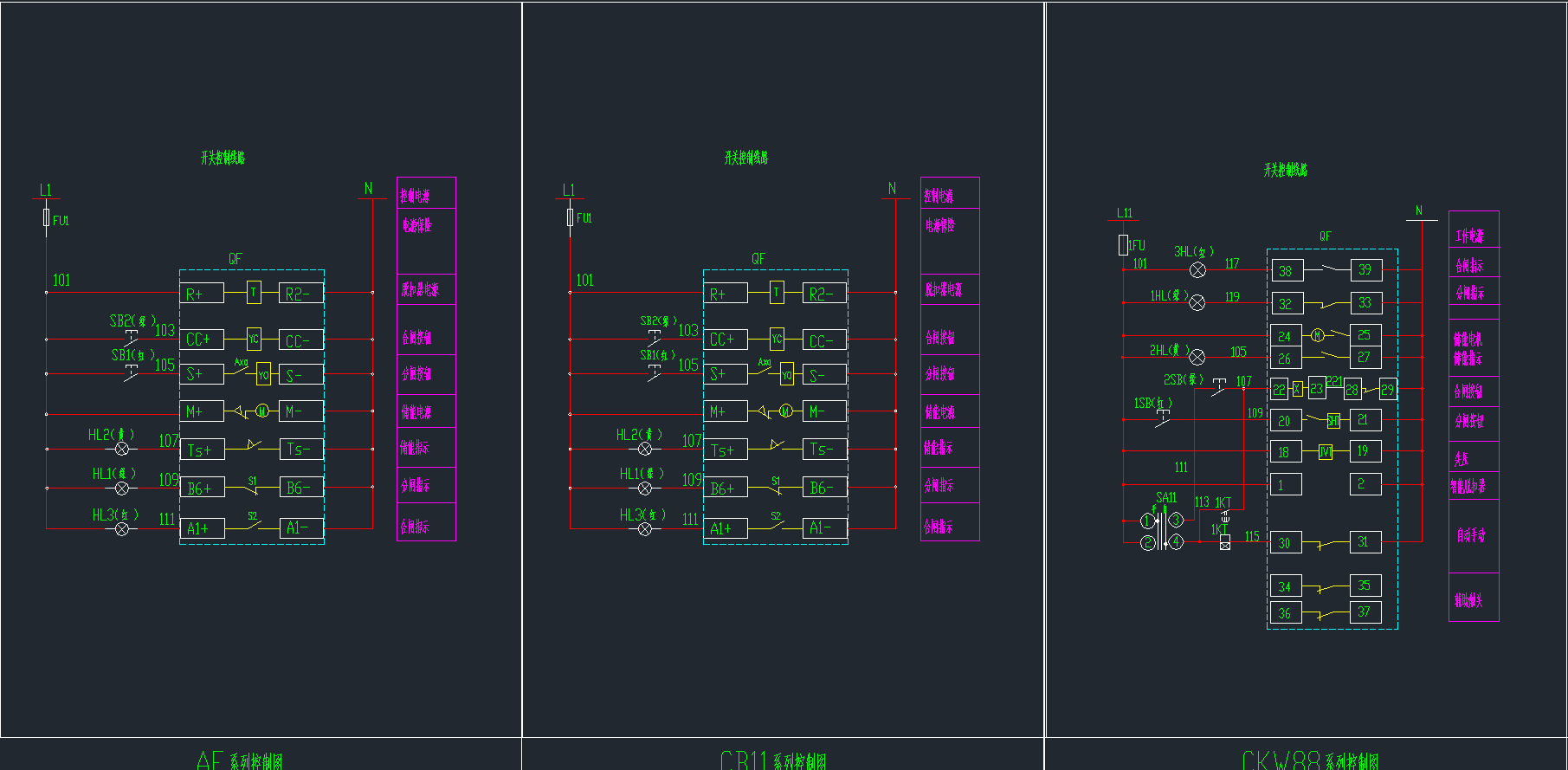Select 储能电源 legend cell in CB11 diagram
1568x770 pixels.
pos(950,411)
